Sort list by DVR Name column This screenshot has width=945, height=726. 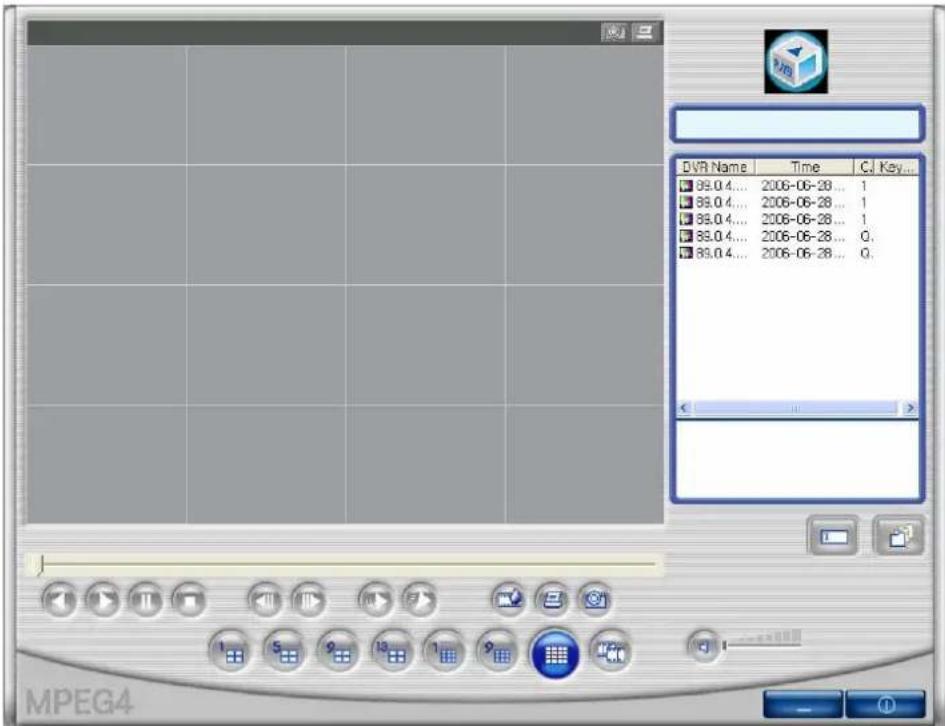click(x=715, y=167)
